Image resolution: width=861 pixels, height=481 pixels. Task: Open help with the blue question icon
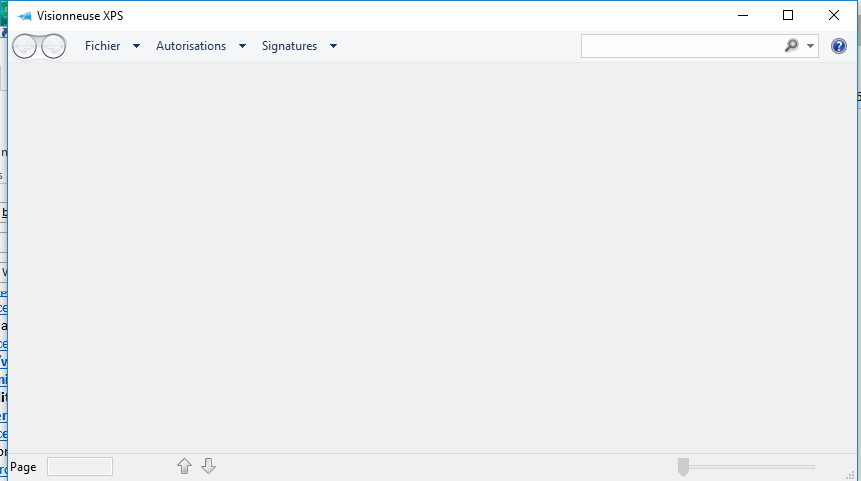click(838, 46)
